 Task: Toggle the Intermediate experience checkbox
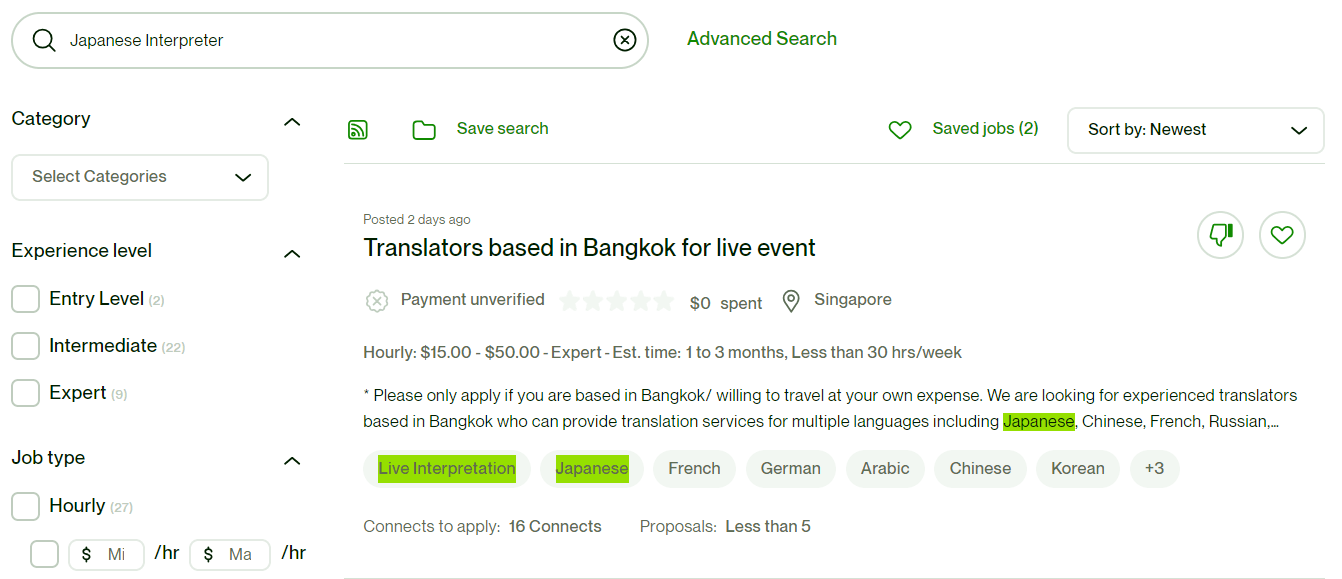coord(25,346)
